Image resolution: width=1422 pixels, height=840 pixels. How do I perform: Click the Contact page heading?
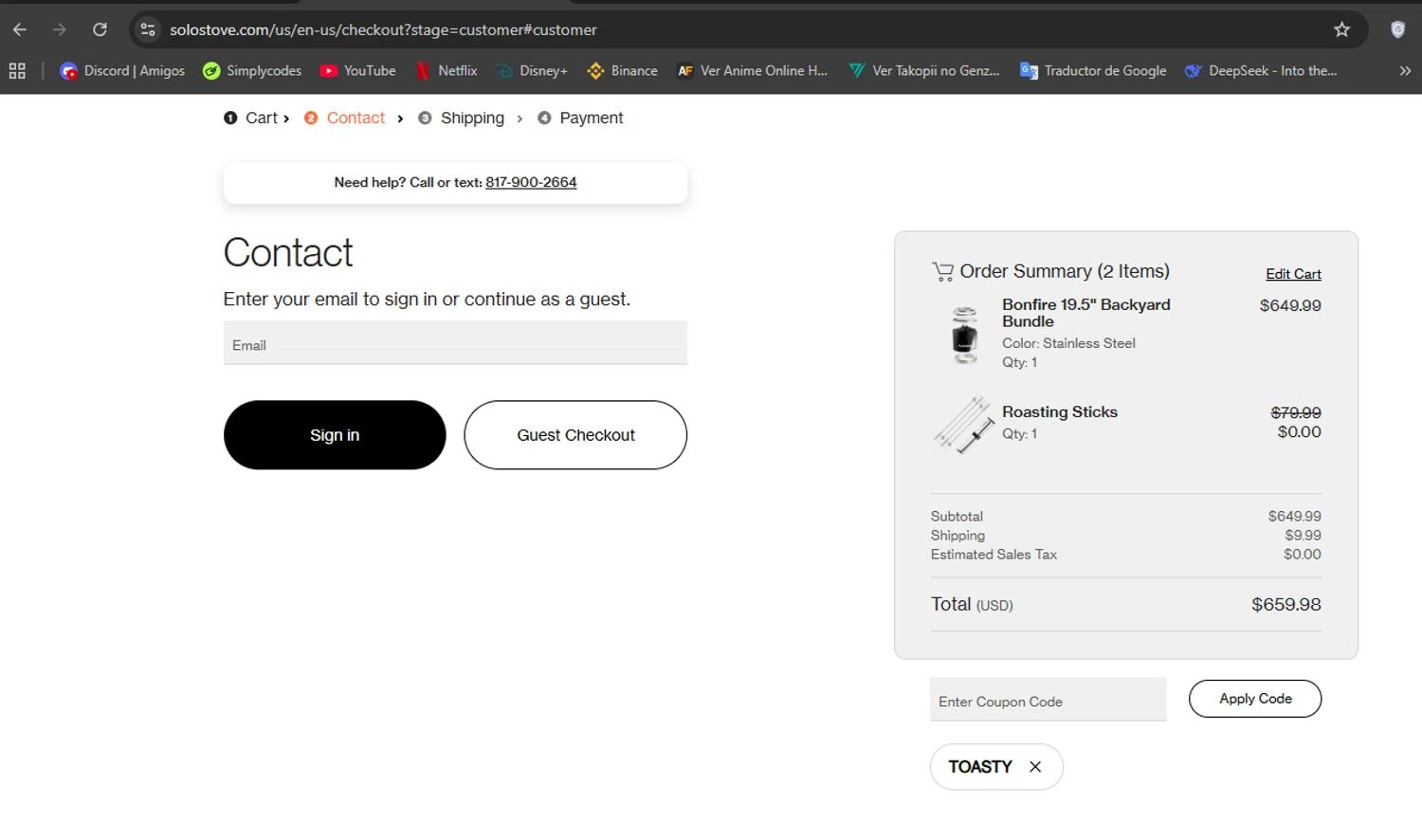(x=288, y=253)
